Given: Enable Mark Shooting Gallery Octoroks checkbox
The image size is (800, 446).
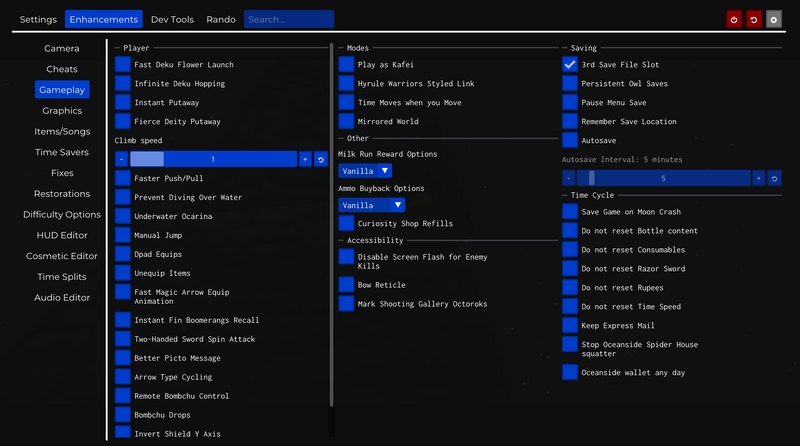Looking at the screenshot, I should pyautogui.click(x=346, y=303).
